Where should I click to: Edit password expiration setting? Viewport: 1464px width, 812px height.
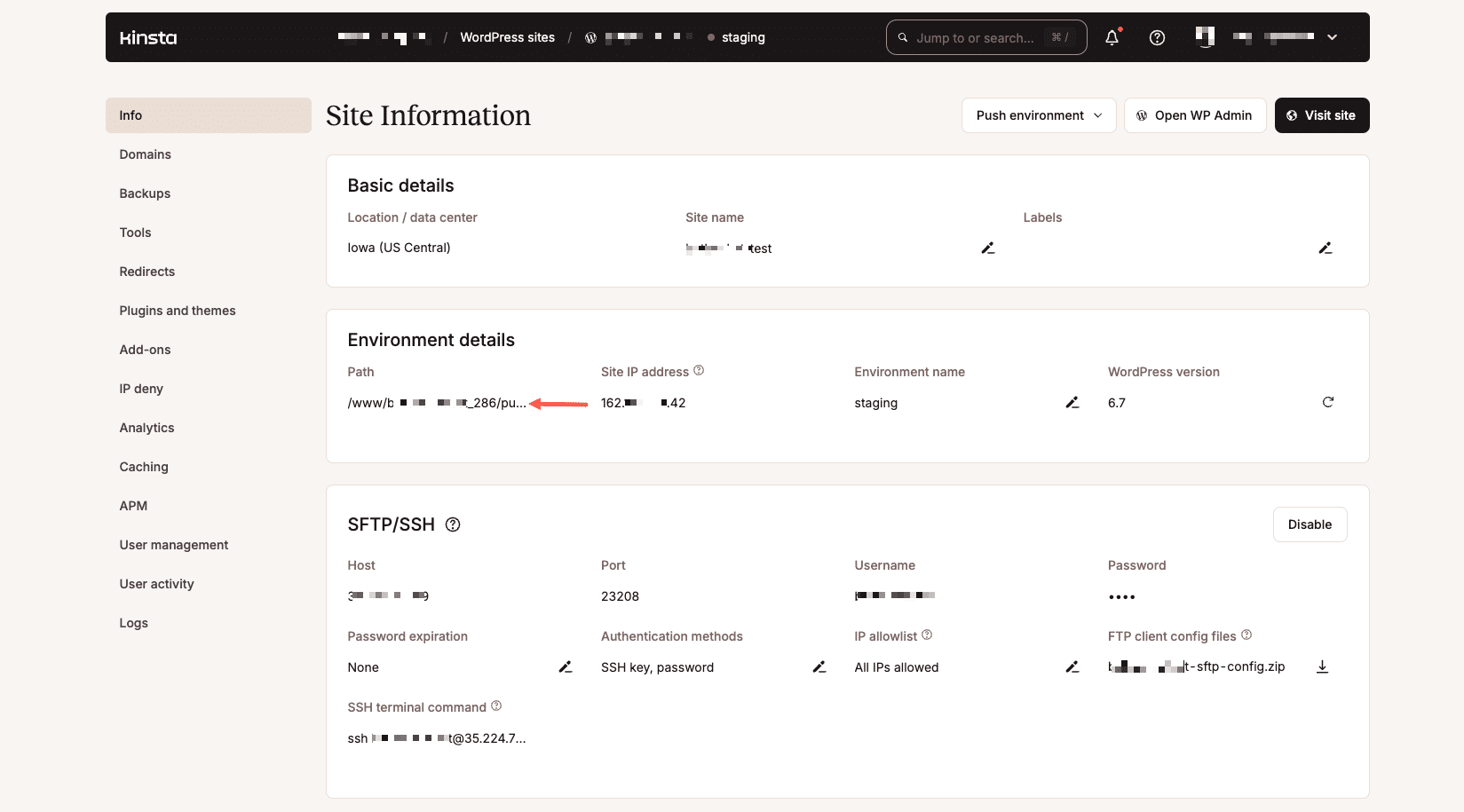tap(565, 667)
